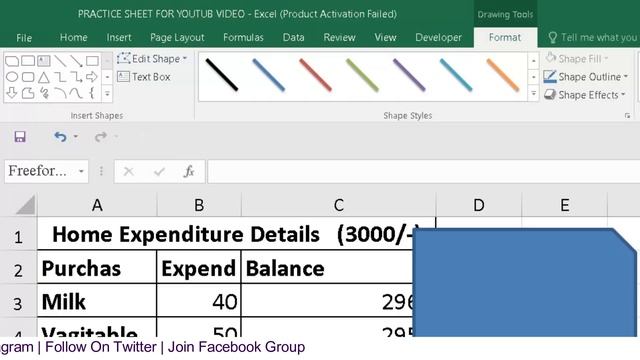Viewport: 640px width, 360px height.
Task: Choose the elbow arrow connector shape
Action: 76,77
